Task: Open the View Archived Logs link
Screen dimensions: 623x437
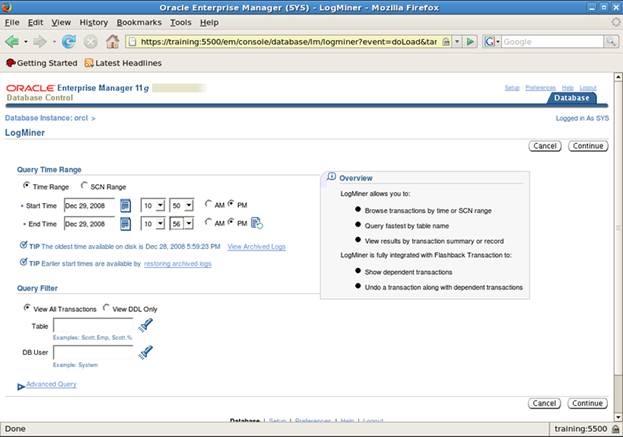Action: (257, 246)
